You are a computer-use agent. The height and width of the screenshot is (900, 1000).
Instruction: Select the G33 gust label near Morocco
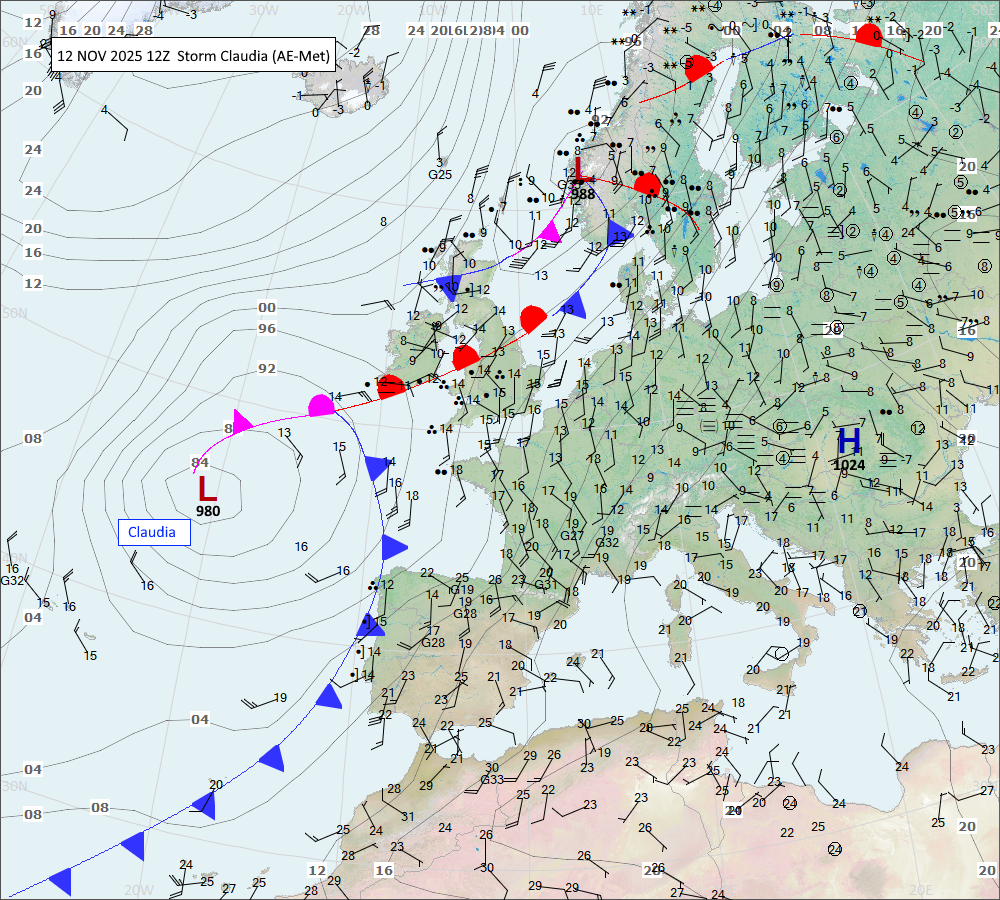pos(492,780)
